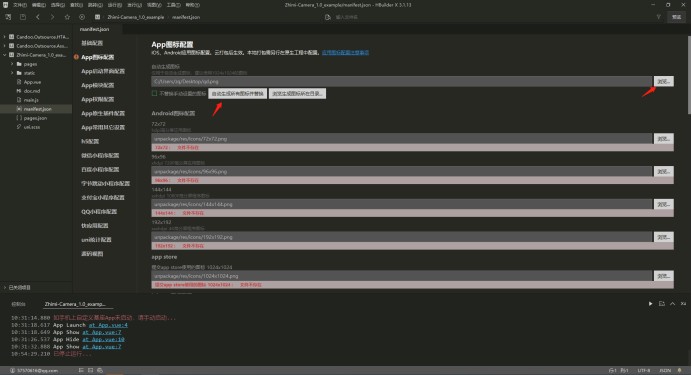This screenshot has height=375, width=692.
Task: Click the HBuilder X logo icon
Action: click(5, 5)
